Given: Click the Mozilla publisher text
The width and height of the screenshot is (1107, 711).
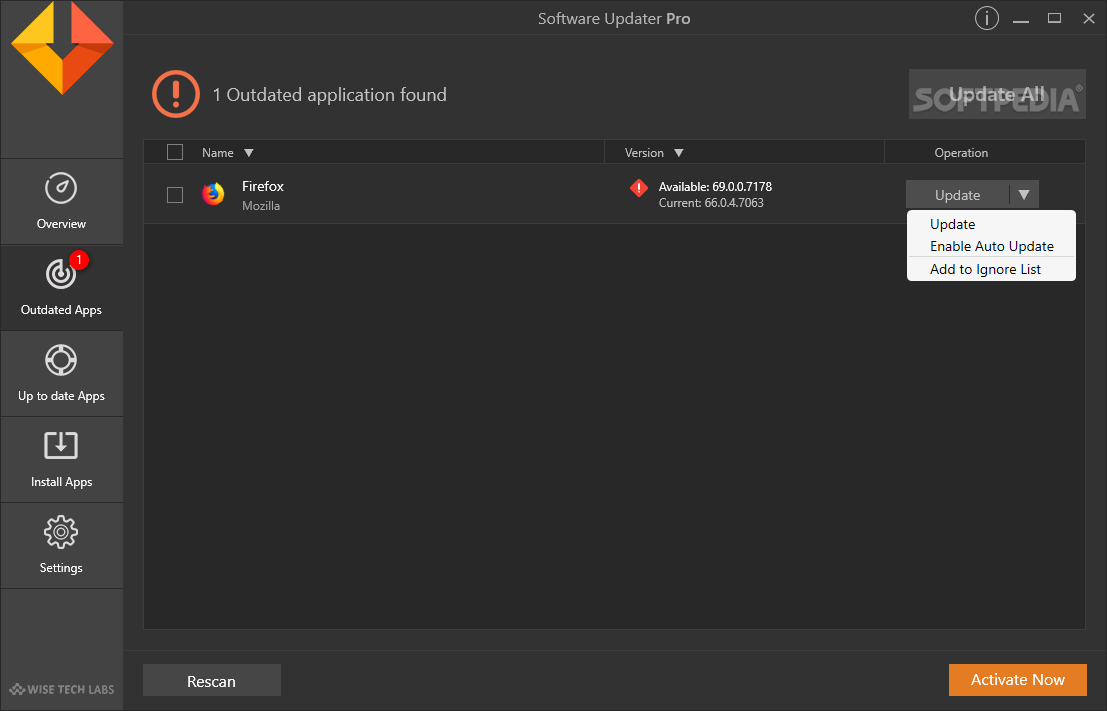Looking at the screenshot, I should pyautogui.click(x=261, y=206).
